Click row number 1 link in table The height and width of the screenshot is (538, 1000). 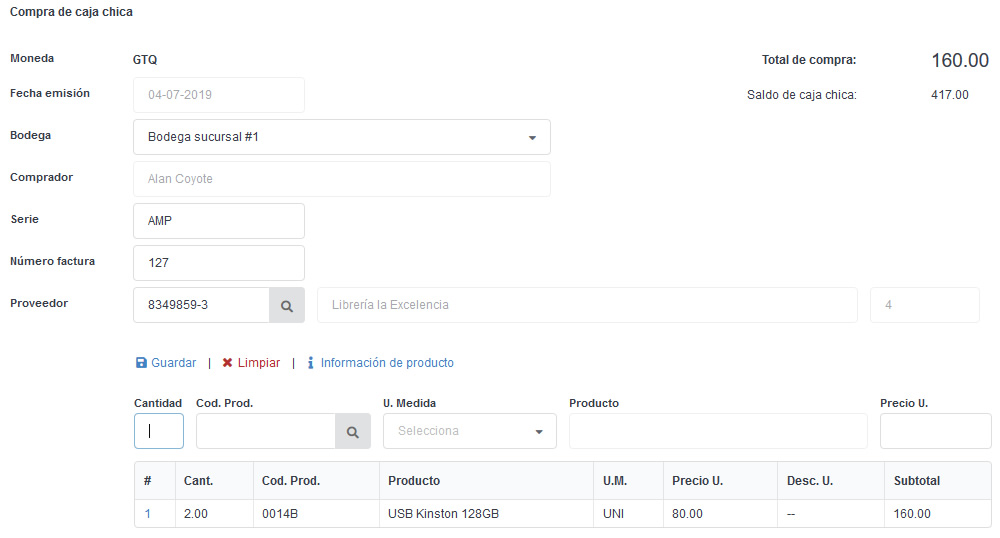[148, 514]
